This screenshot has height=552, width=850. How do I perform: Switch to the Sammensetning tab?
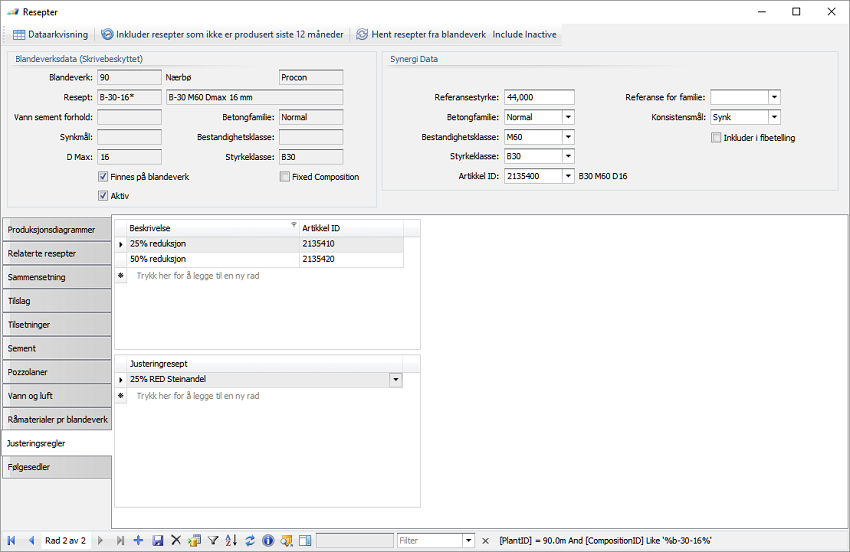pyautogui.click(x=57, y=277)
